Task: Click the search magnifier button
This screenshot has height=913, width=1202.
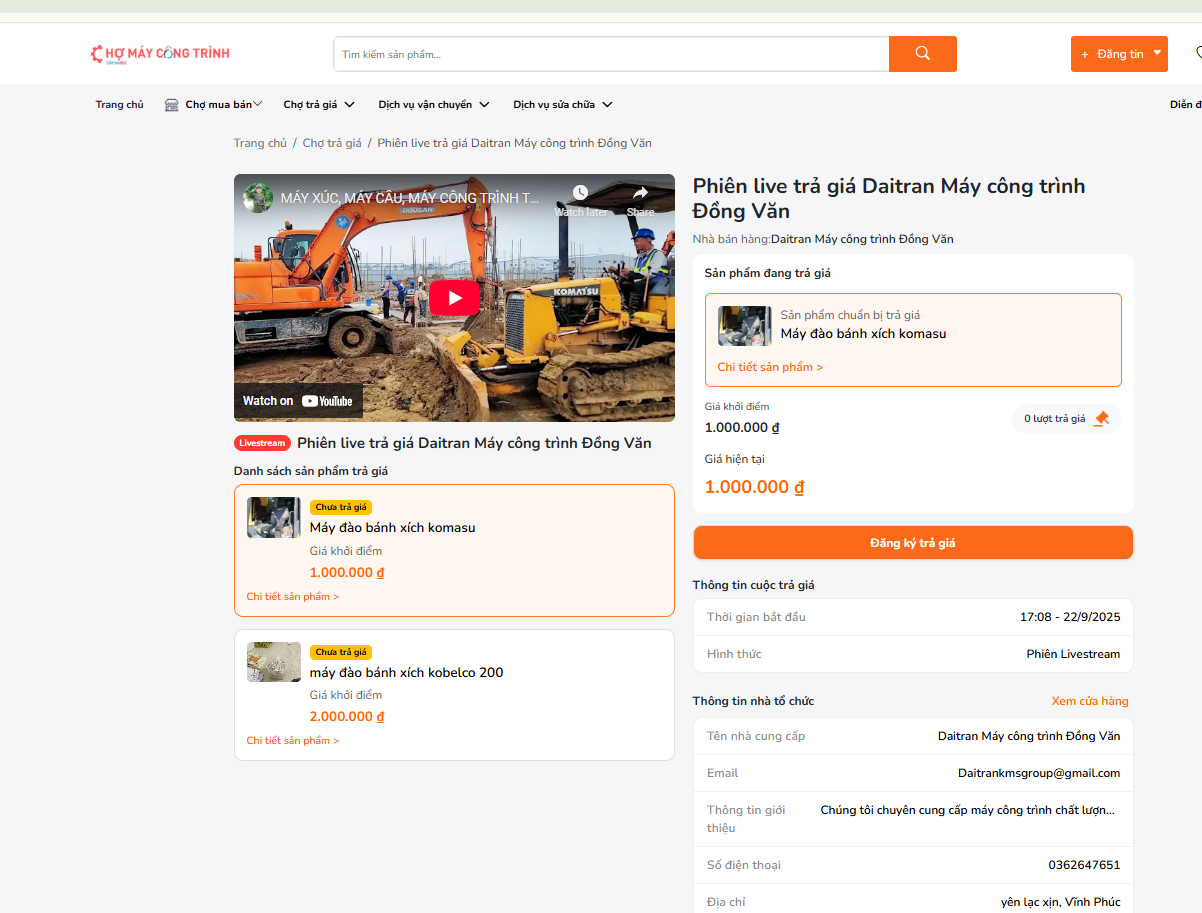Action: (x=922, y=54)
